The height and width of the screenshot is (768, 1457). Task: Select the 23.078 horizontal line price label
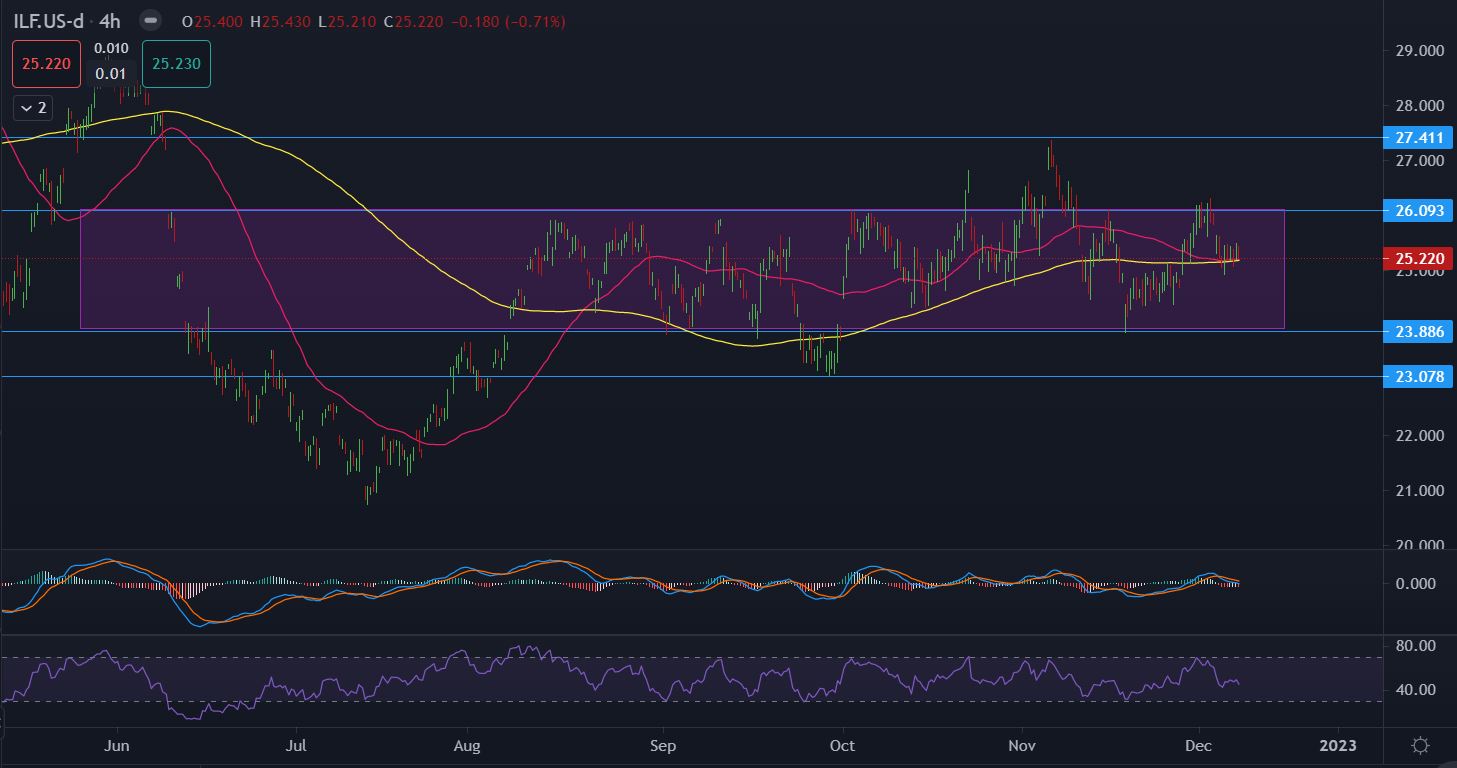tap(1417, 377)
